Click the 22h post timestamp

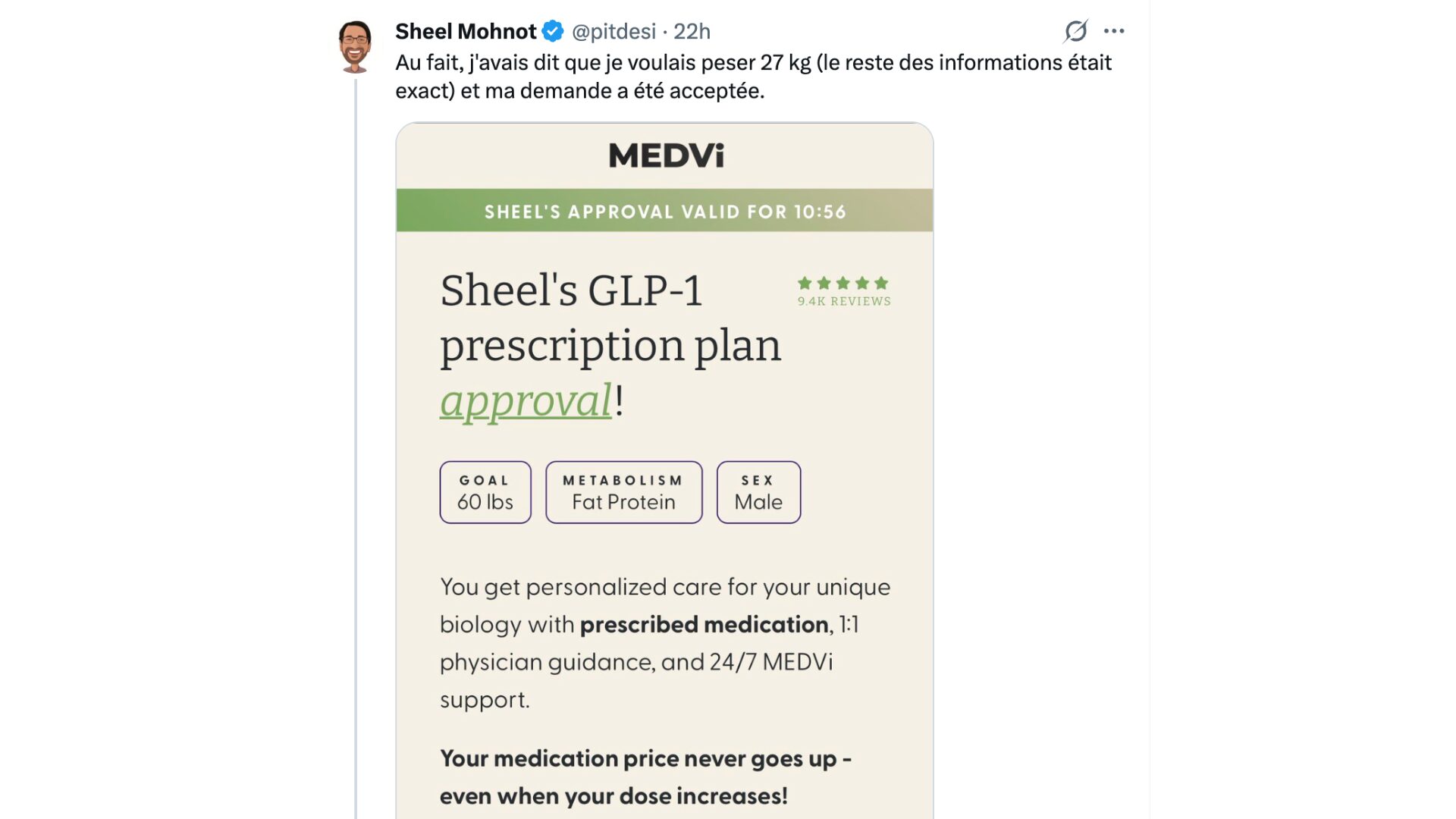coord(692,31)
